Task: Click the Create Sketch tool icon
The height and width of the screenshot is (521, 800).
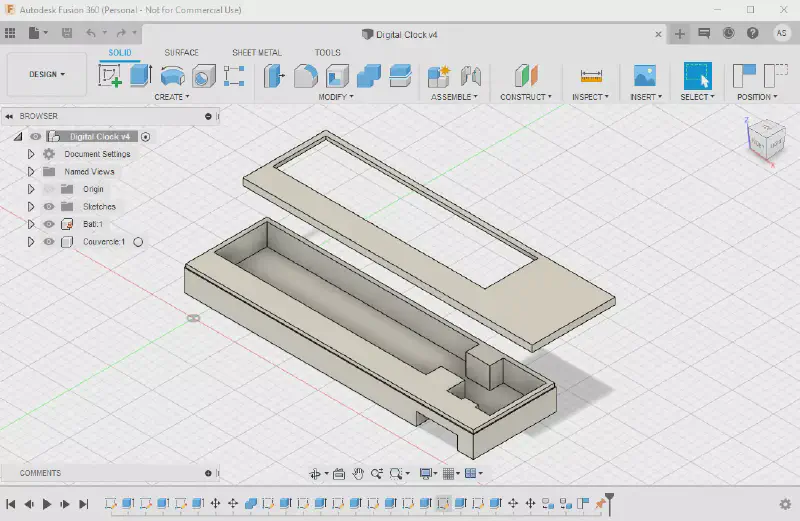Action: [x=110, y=76]
